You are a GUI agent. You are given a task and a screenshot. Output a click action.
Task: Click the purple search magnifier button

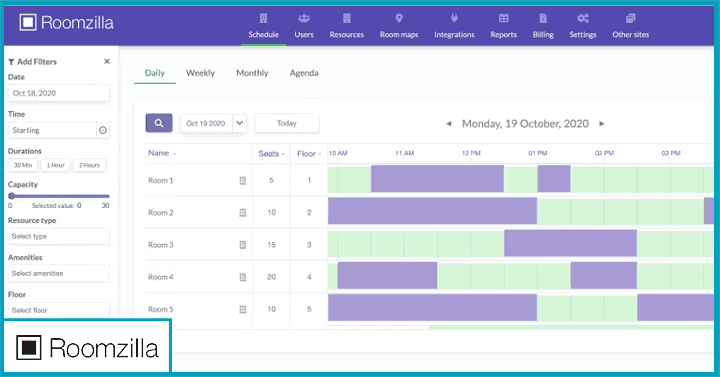[x=159, y=123]
